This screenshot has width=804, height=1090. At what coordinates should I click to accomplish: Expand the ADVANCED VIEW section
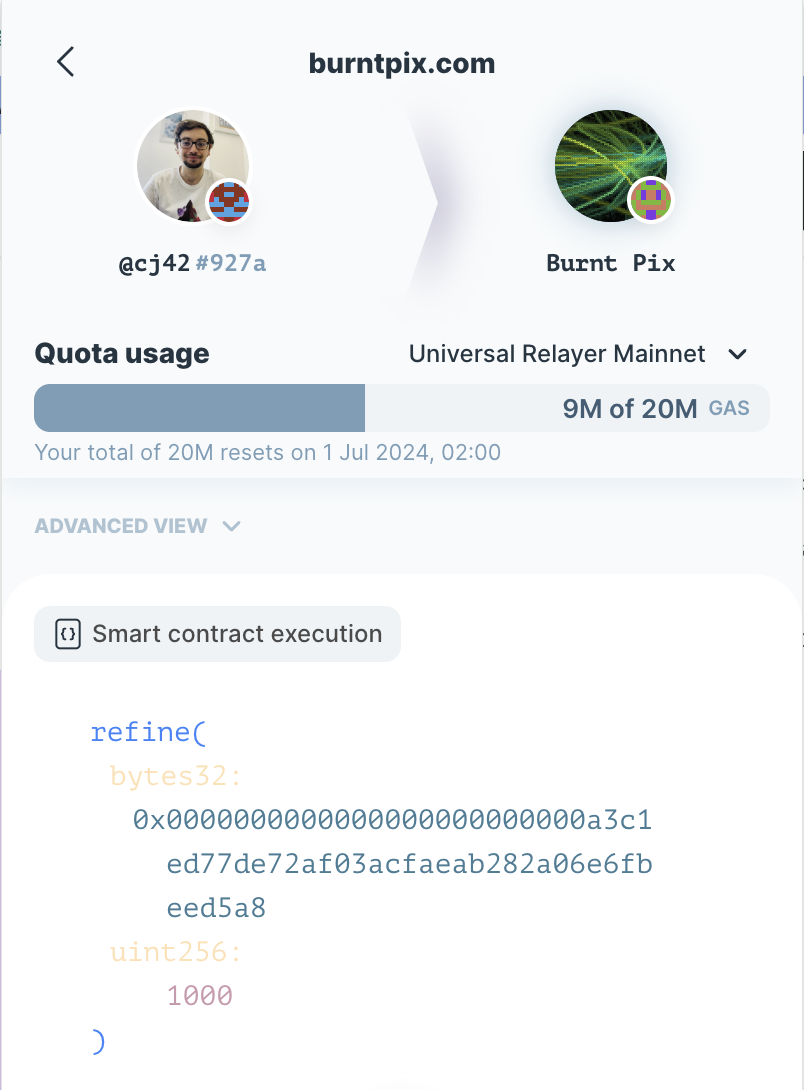121,526
